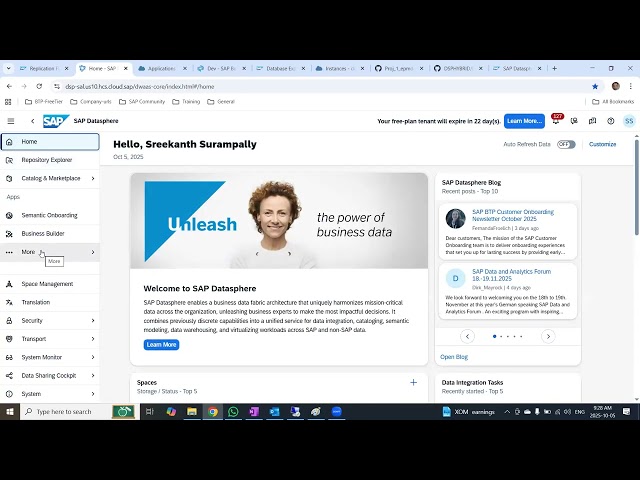Open WhatsApp from the taskbar

tap(233, 412)
